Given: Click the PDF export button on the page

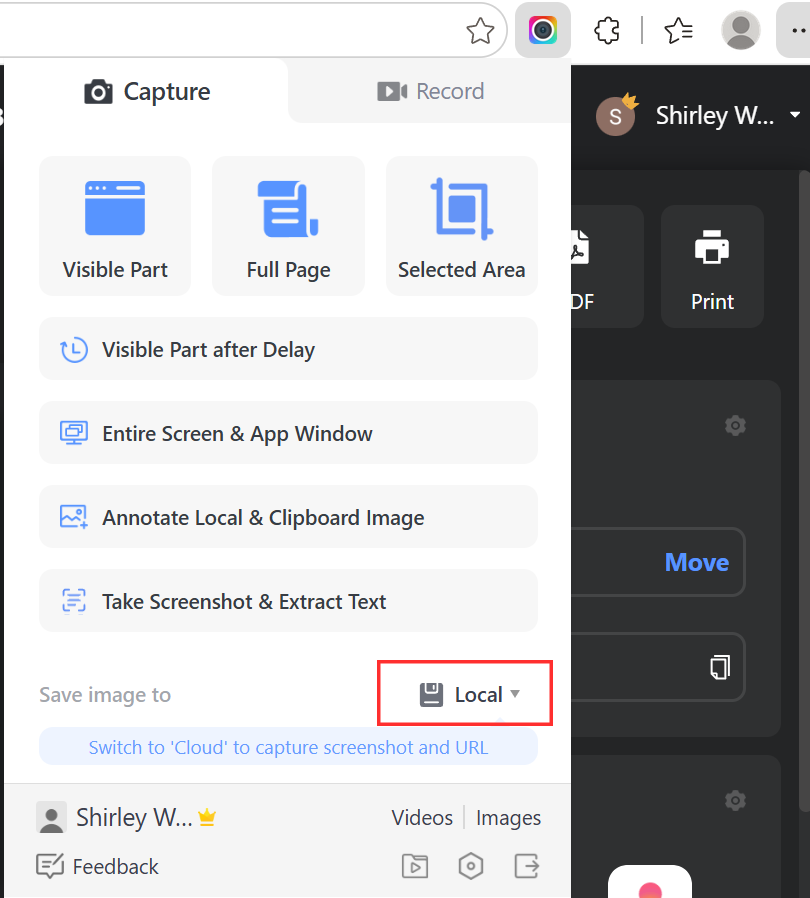Looking at the screenshot, I should coord(607,267).
